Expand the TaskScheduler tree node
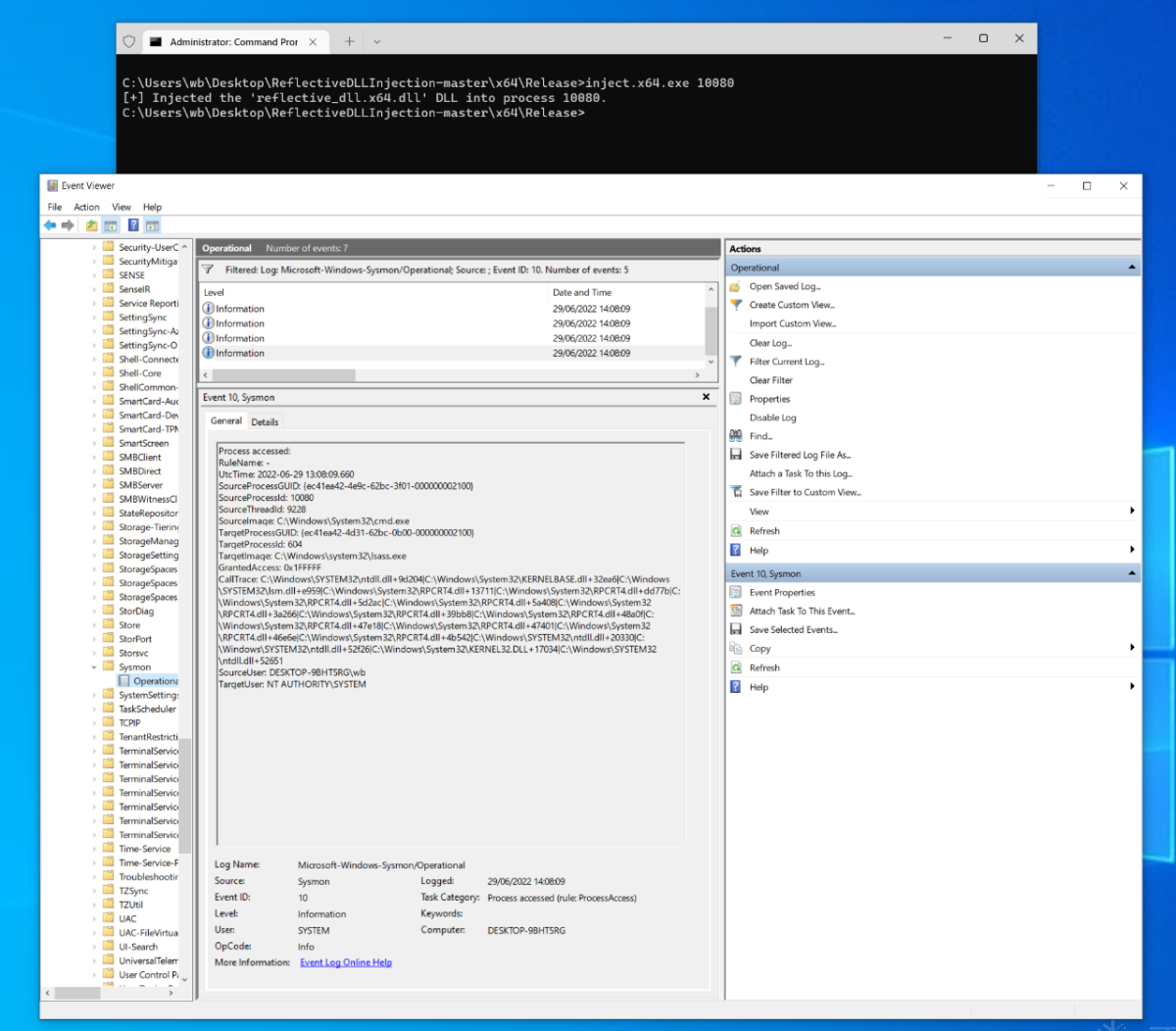 [95, 709]
